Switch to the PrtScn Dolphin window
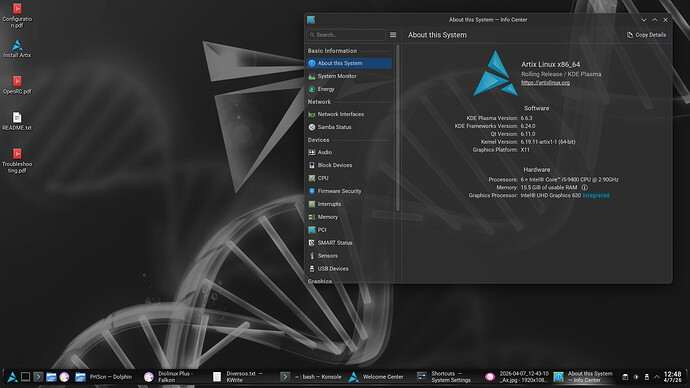This screenshot has height=388, width=690. tap(104, 377)
